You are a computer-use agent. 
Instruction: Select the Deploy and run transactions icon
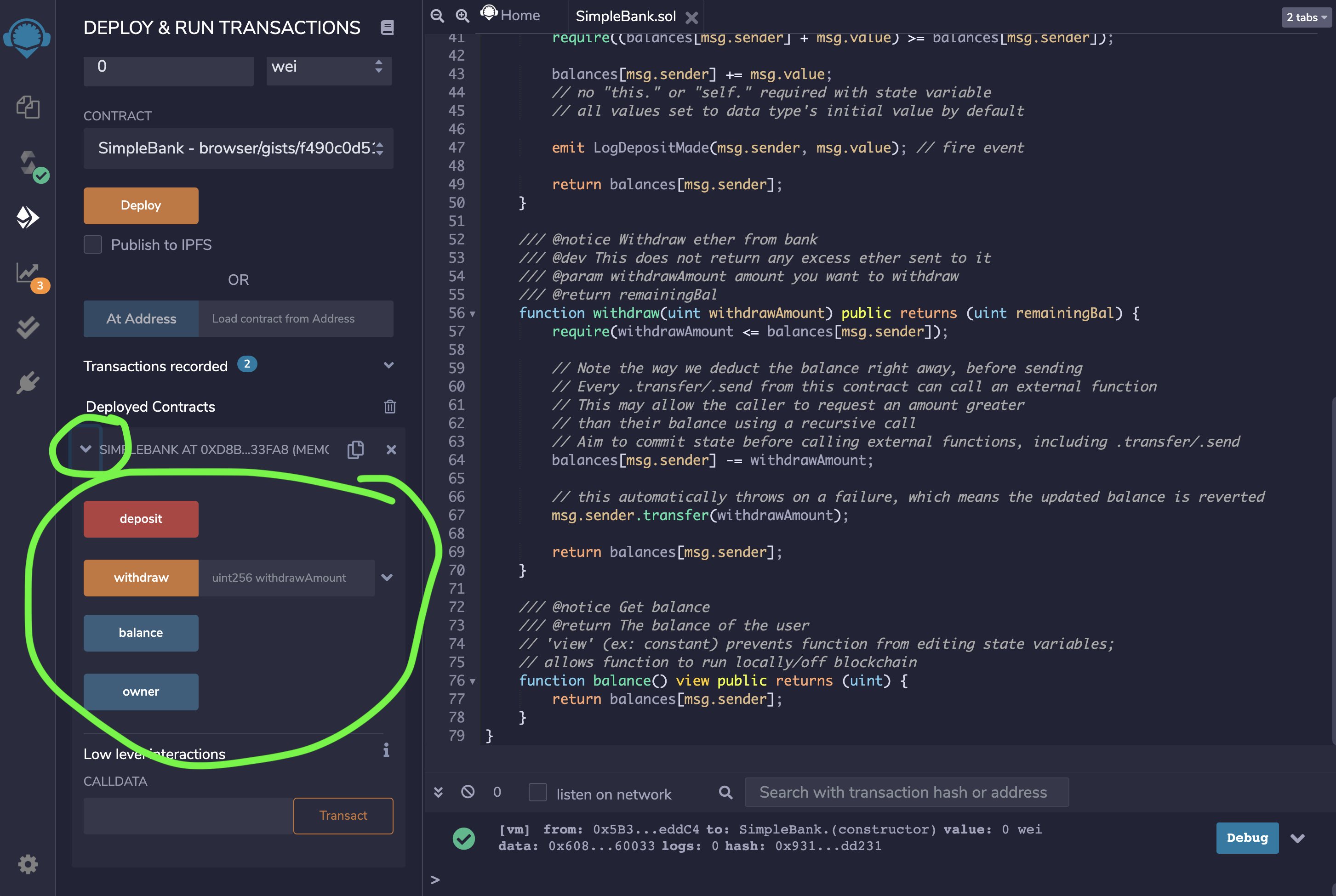(27, 217)
